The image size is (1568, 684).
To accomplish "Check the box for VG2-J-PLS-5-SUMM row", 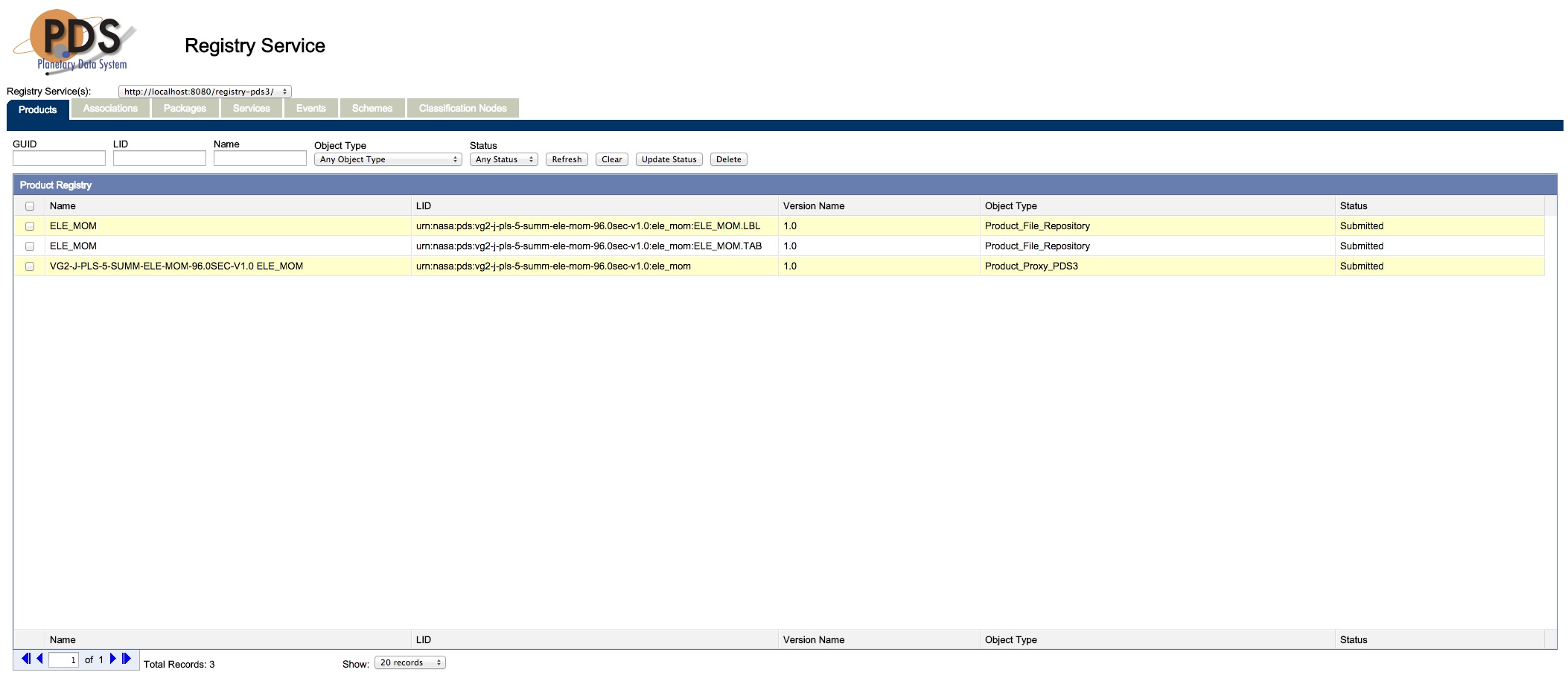I will pyautogui.click(x=30, y=266).
